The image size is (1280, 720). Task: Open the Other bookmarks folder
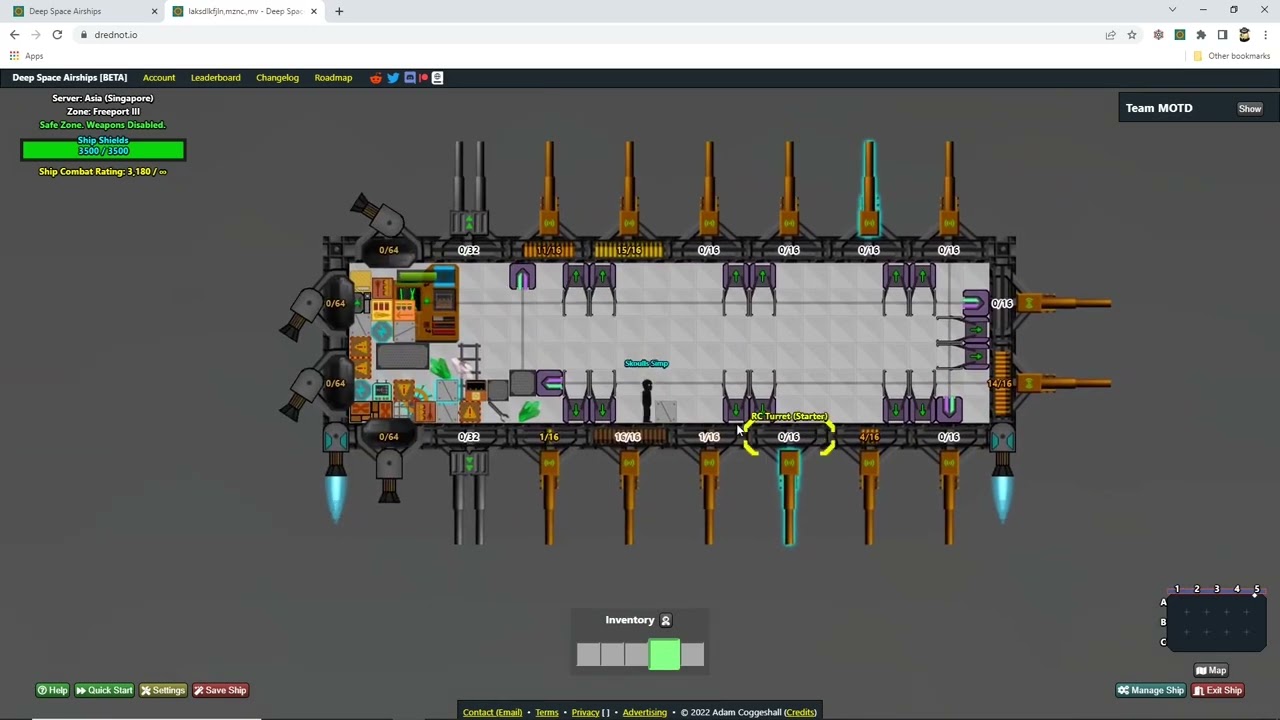click(1231, 56)
